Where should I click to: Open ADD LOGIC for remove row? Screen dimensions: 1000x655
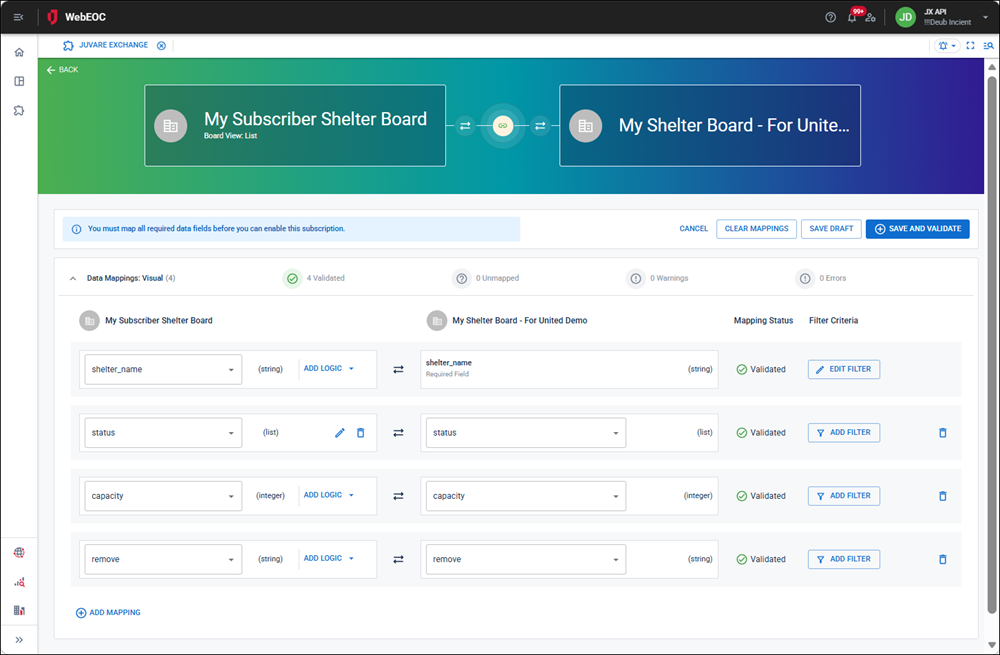click(x=328, y=558)
